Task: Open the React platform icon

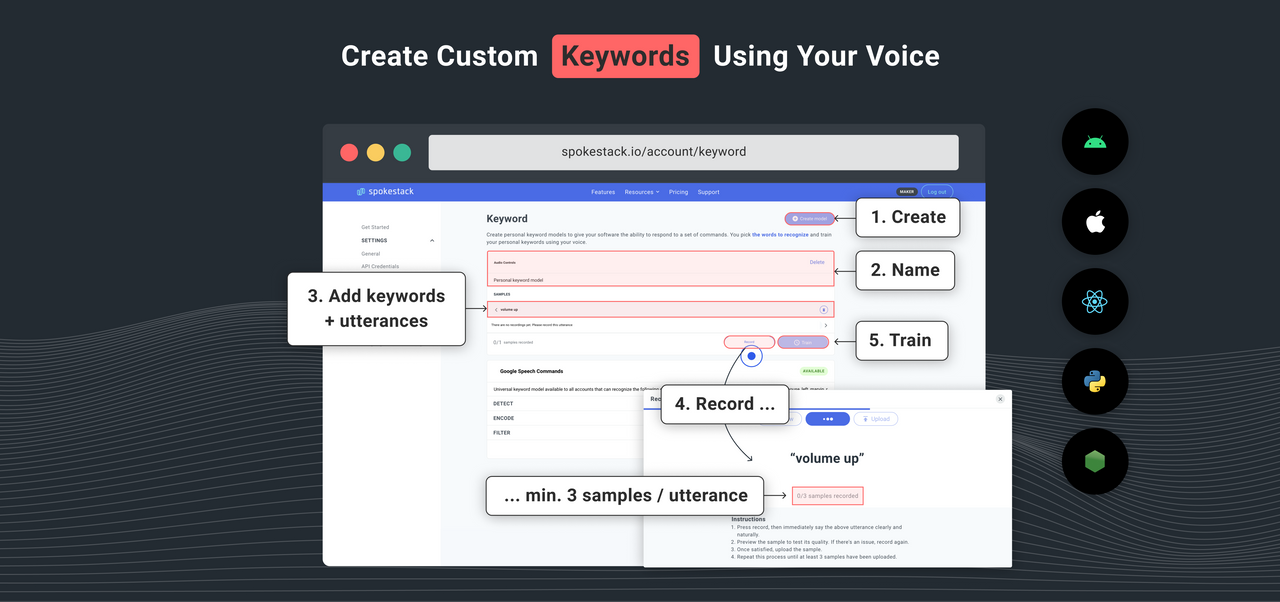Action: 1094,301
